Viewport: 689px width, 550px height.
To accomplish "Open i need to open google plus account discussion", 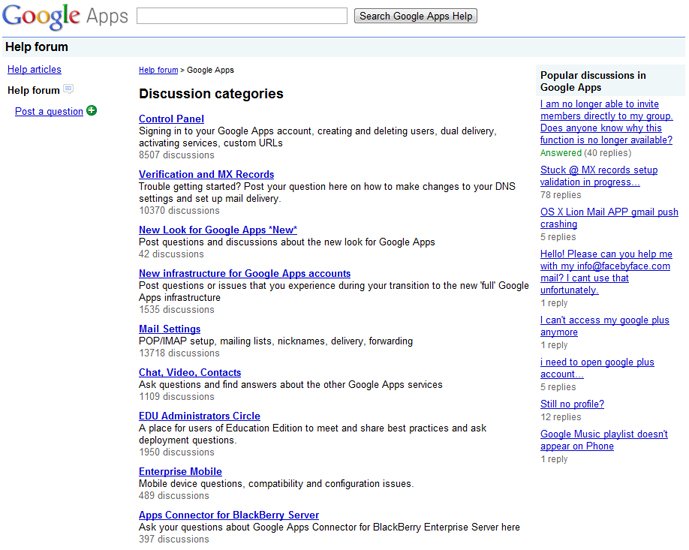I will pos(597,368).
